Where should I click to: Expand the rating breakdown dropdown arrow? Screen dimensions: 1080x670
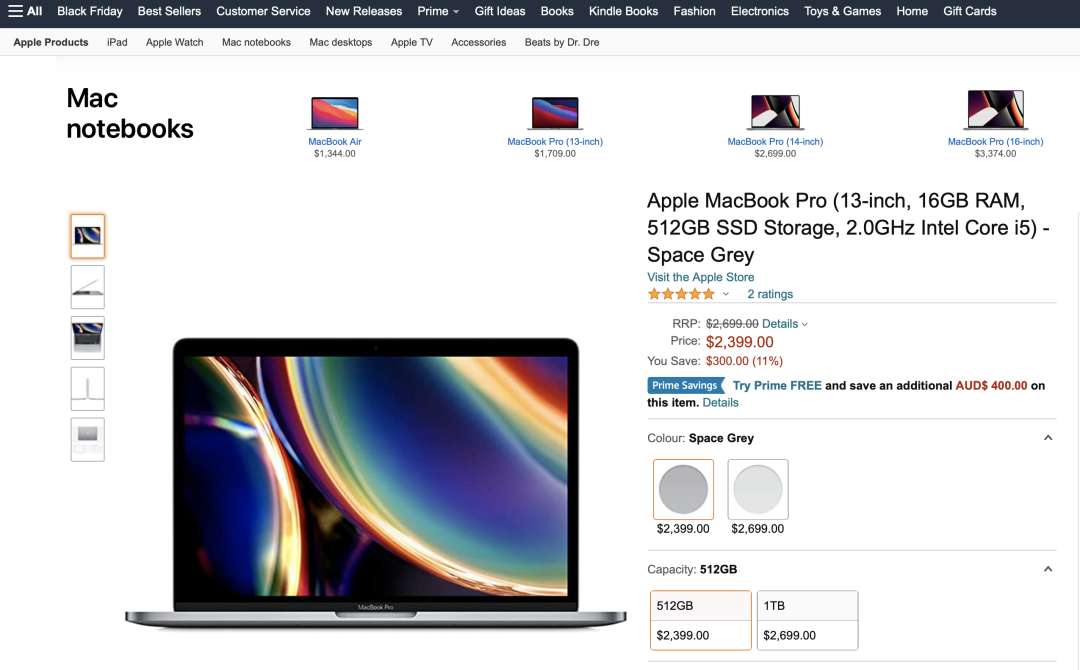click(x=725, y=294)
